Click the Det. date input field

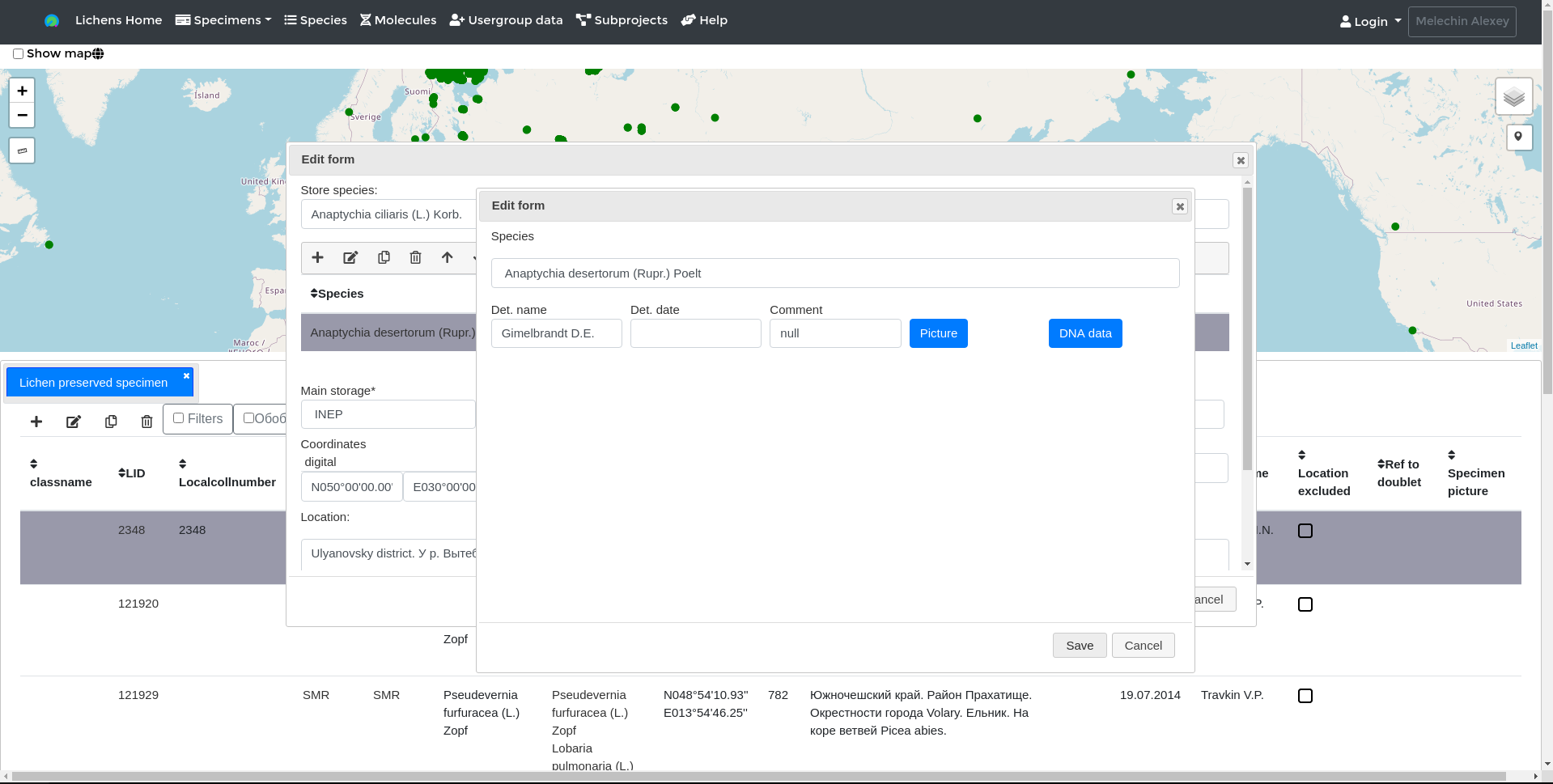coord(696,333)
